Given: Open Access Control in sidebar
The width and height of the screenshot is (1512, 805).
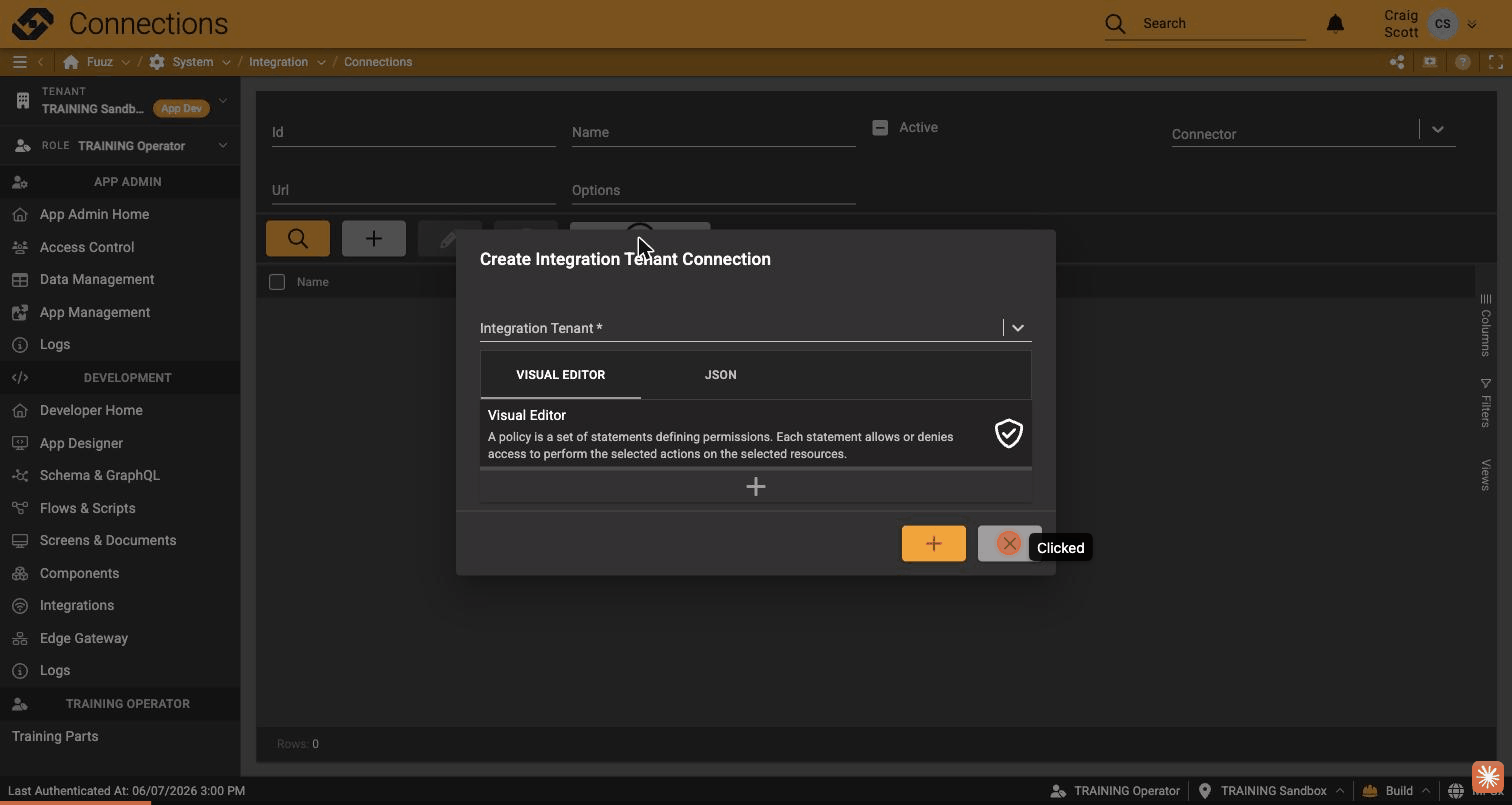Looking at the screenshot, I should pos(87,247).
